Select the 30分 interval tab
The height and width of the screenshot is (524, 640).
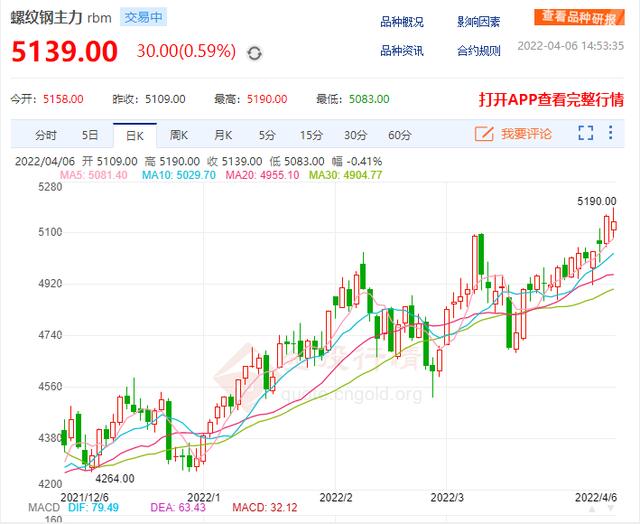point(355,134)
